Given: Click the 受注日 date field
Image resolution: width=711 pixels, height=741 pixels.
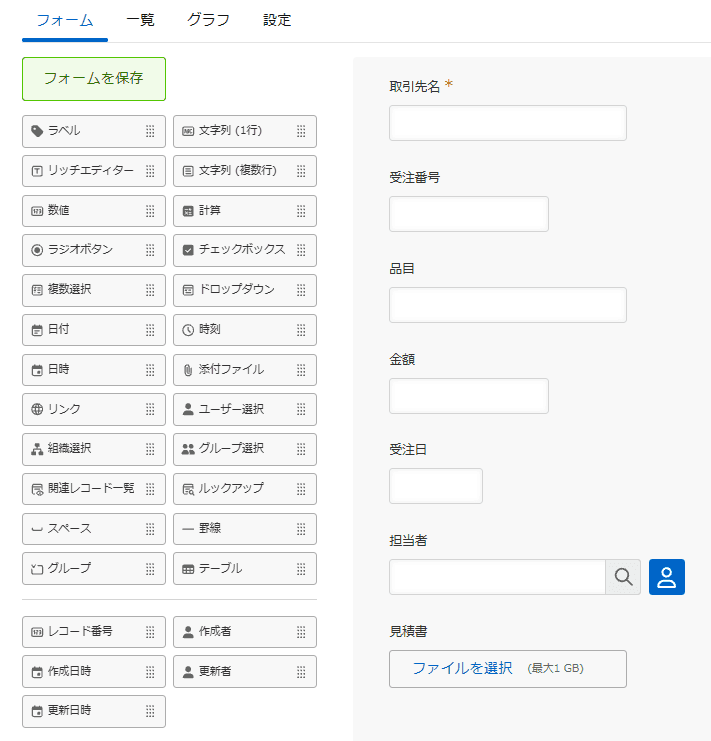Looking at the screenshot, I should click(x=436, y=486).
